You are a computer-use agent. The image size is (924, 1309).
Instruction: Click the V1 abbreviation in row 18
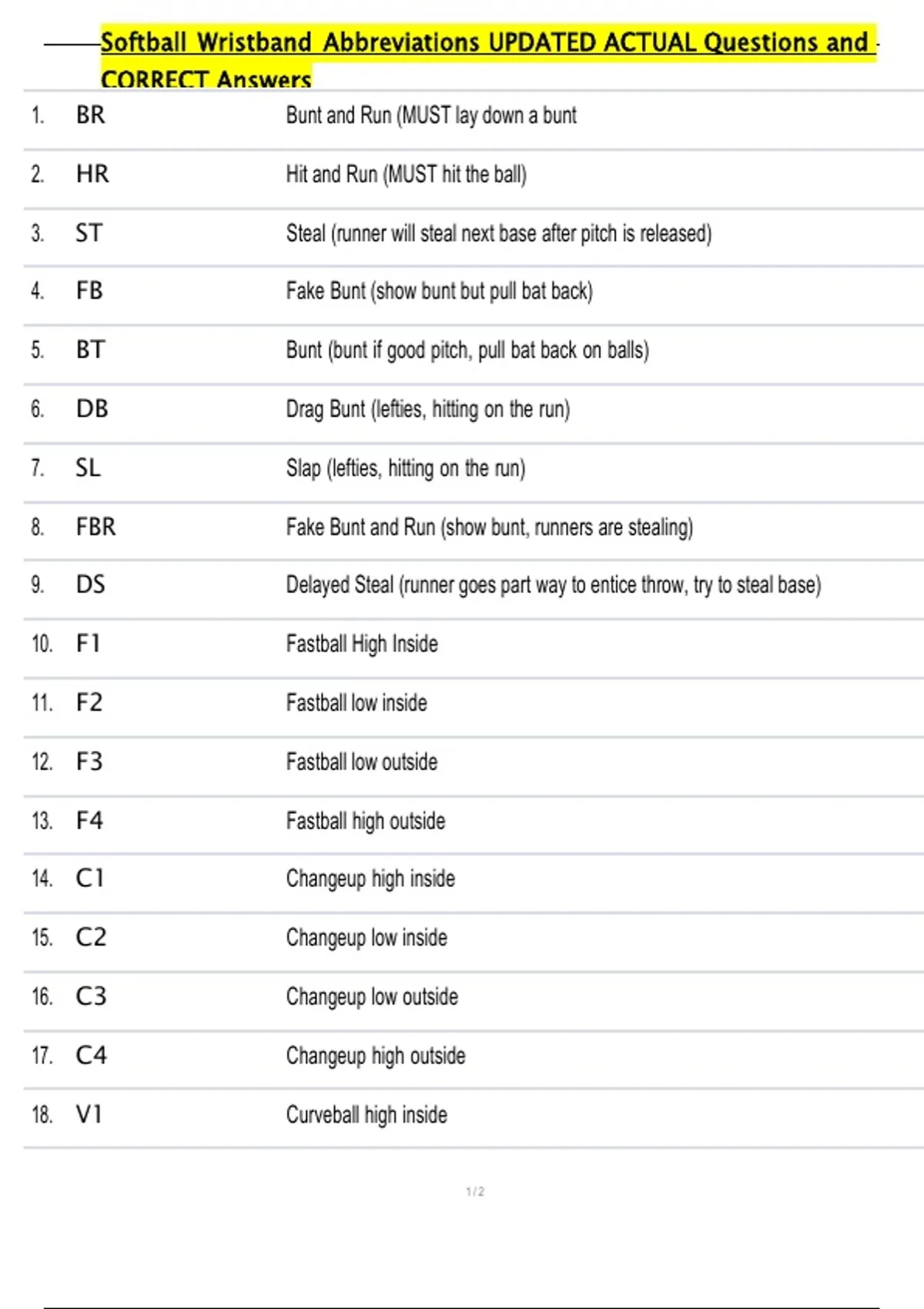[89, 1115]
